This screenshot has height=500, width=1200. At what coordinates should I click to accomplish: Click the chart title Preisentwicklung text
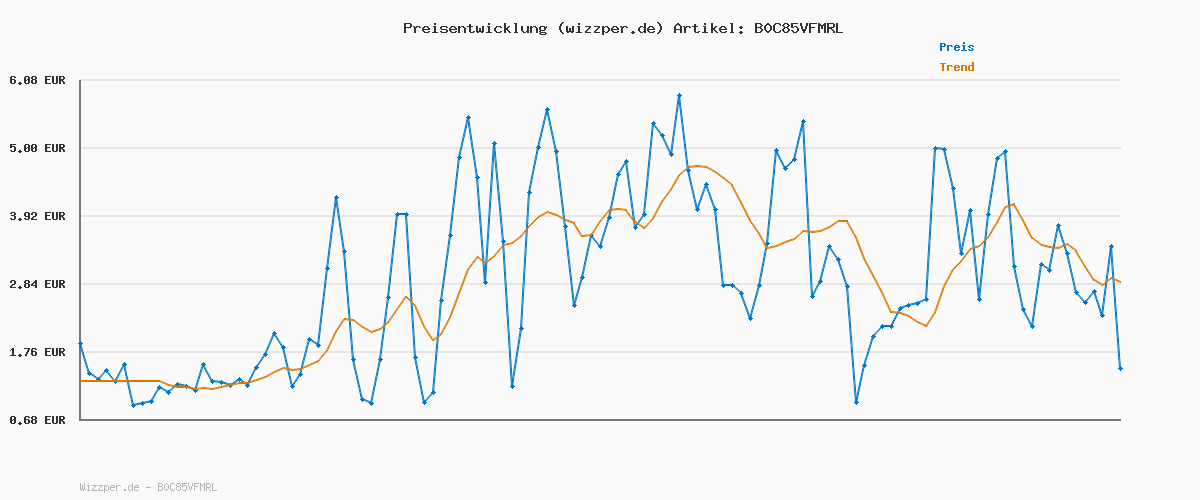pos(473,28)
